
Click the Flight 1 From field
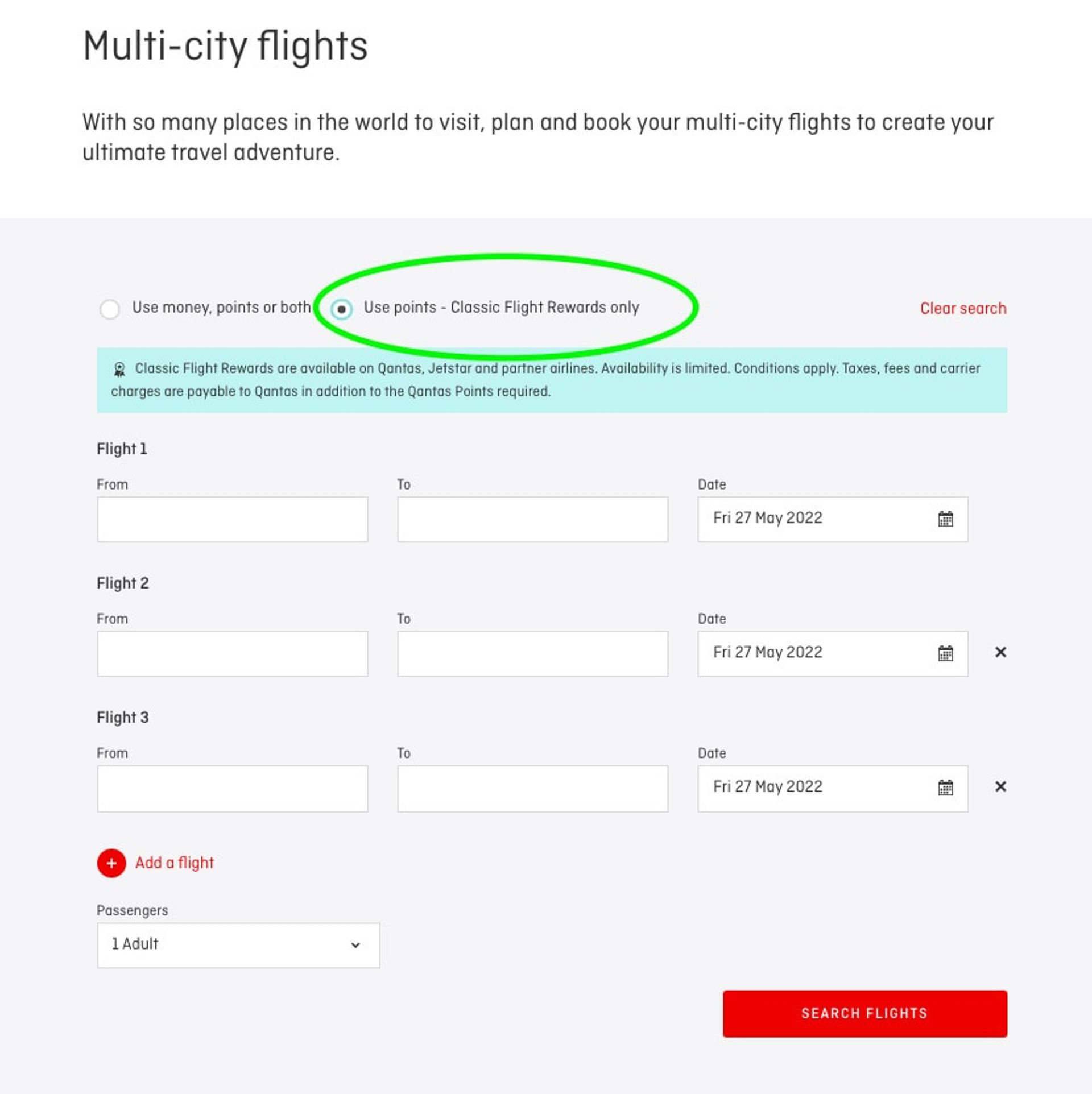click(x=233, y=518)
